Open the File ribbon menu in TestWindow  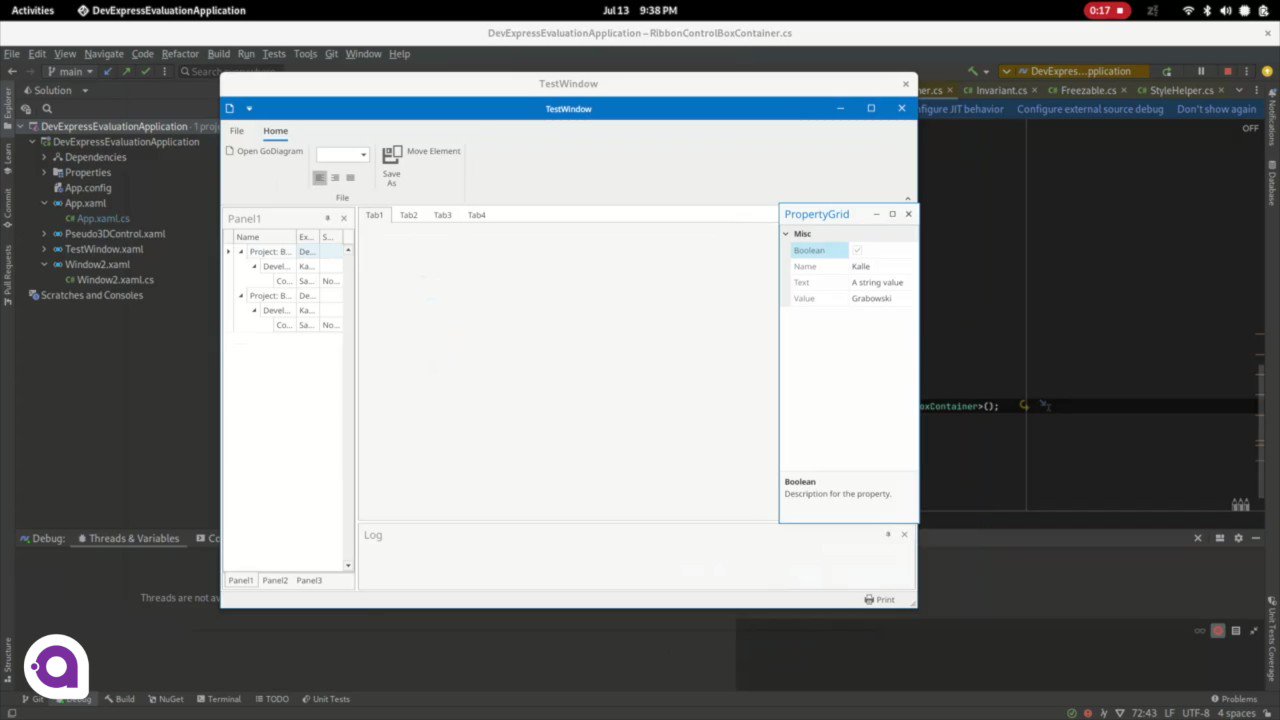pyautogui.click(x=236, y=130)
